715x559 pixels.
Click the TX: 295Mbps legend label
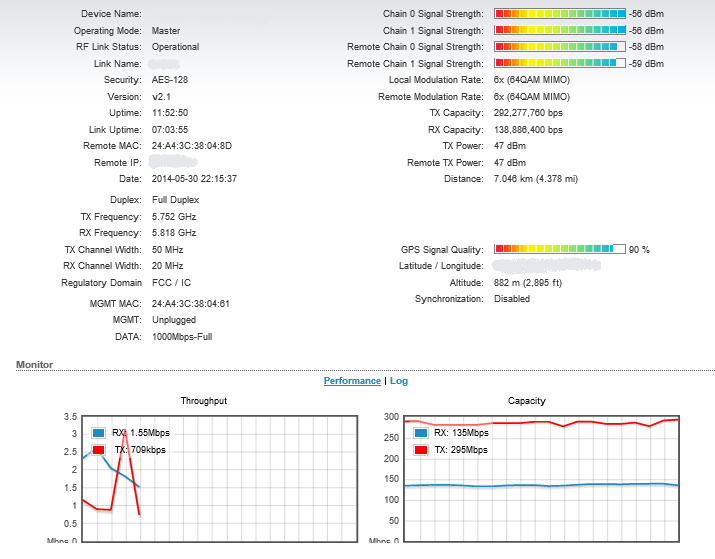click(461, 450)
